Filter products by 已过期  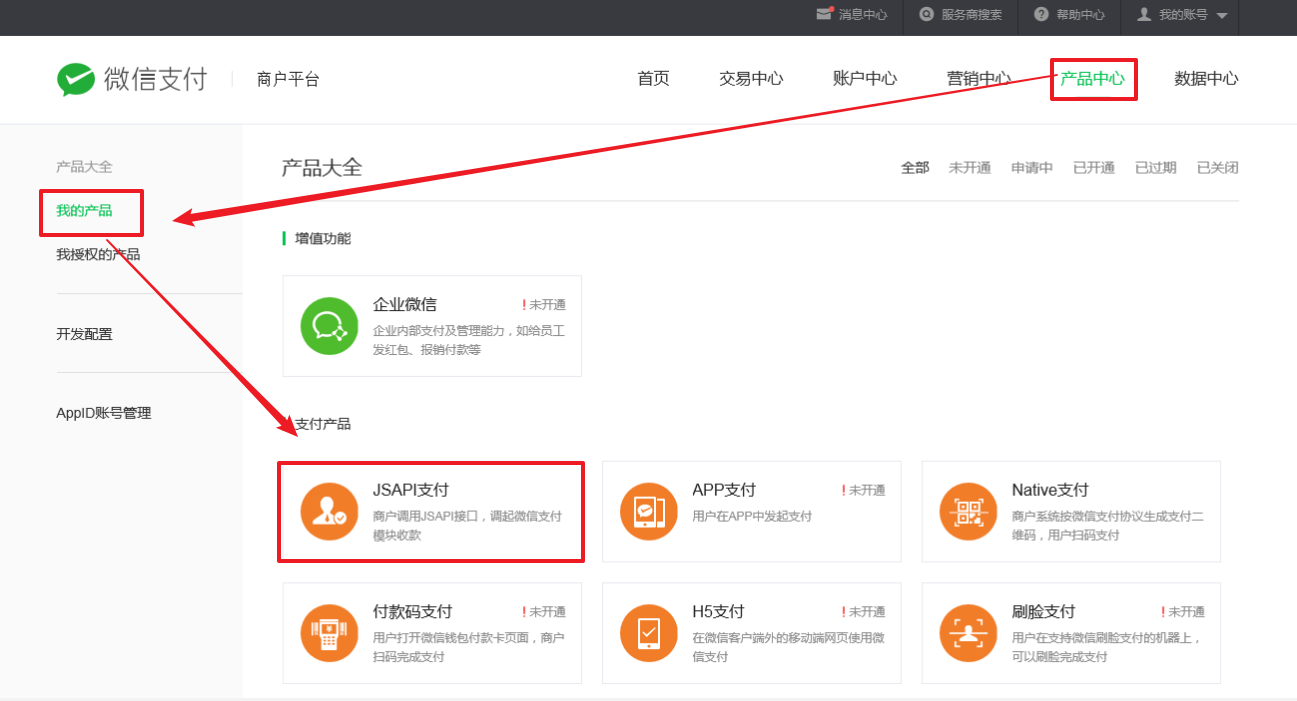1156,168
